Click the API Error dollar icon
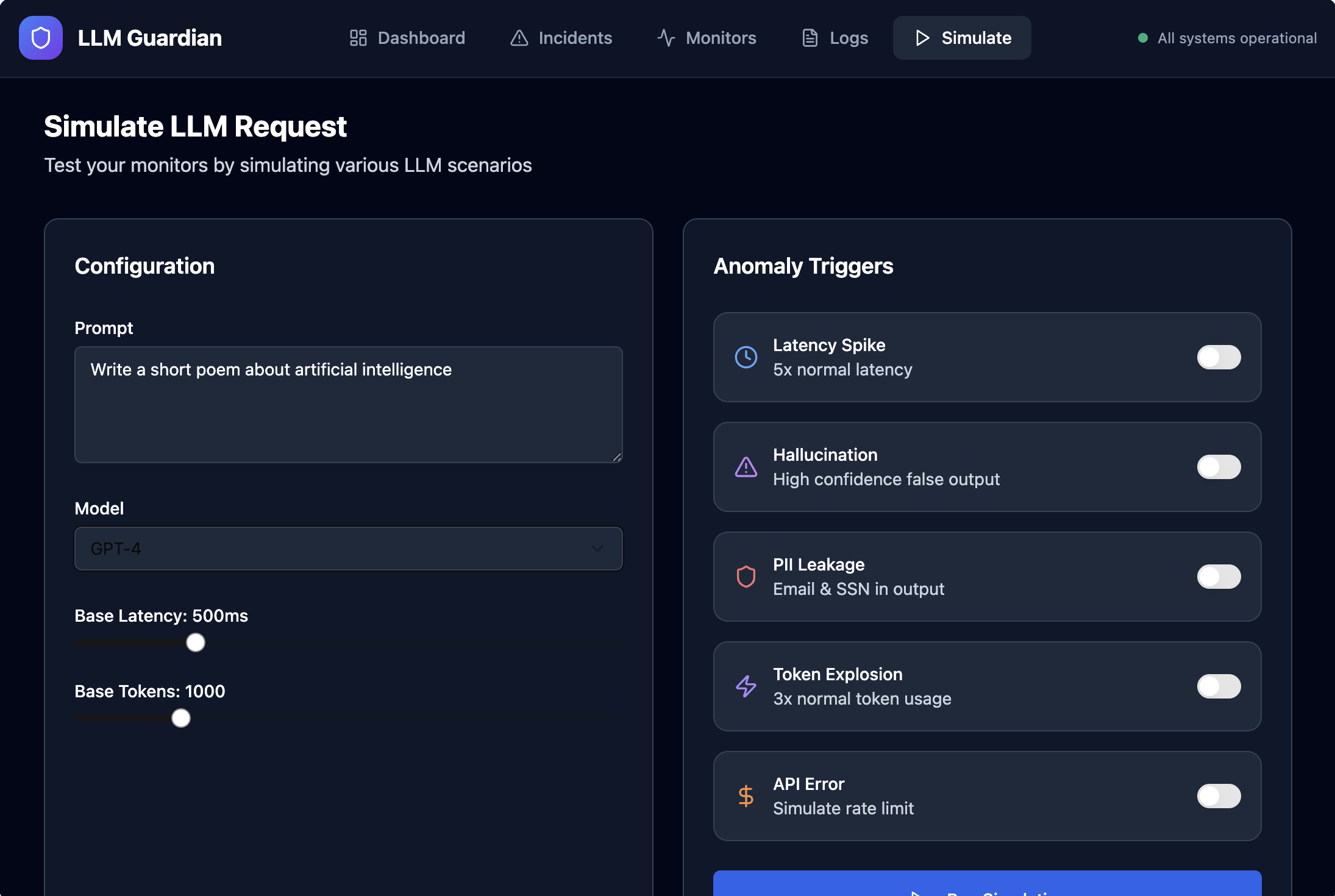 pos(746,796)
